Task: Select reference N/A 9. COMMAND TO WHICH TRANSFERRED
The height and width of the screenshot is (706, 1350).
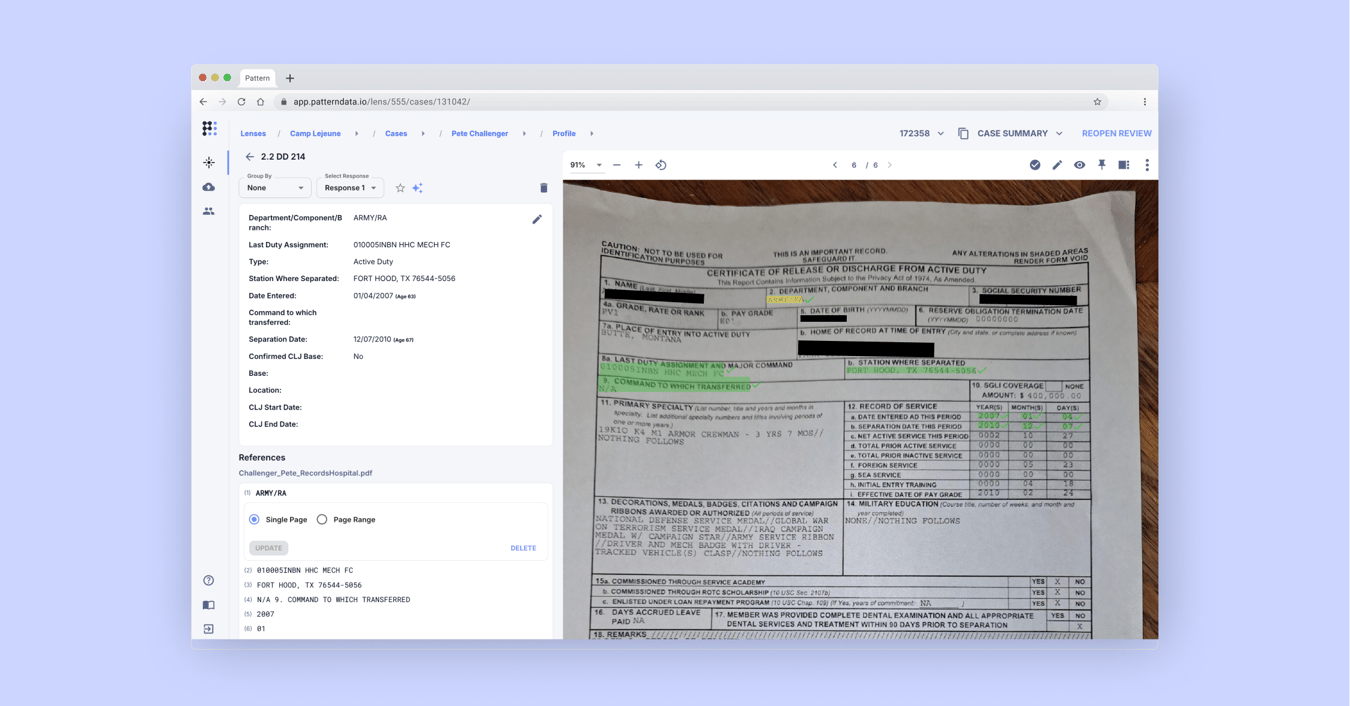Action: (333, 600)
